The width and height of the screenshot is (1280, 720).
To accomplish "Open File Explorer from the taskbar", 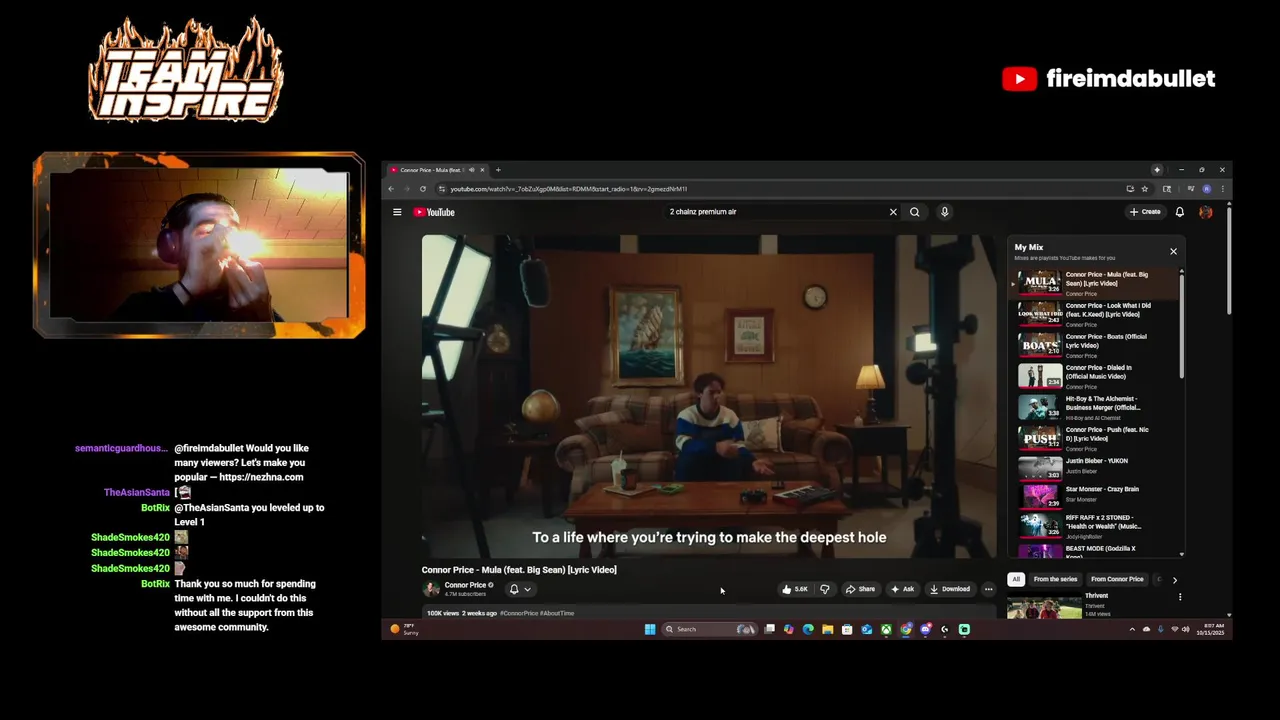I will pos(827,629).
